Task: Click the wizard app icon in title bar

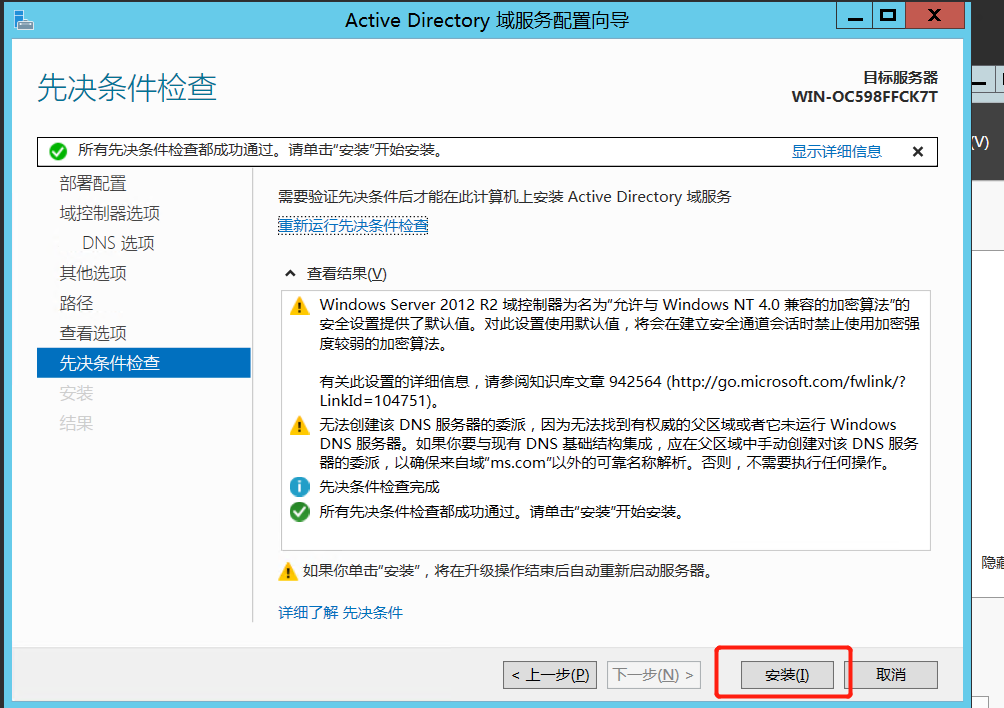Action: click(x=24, y=20)
